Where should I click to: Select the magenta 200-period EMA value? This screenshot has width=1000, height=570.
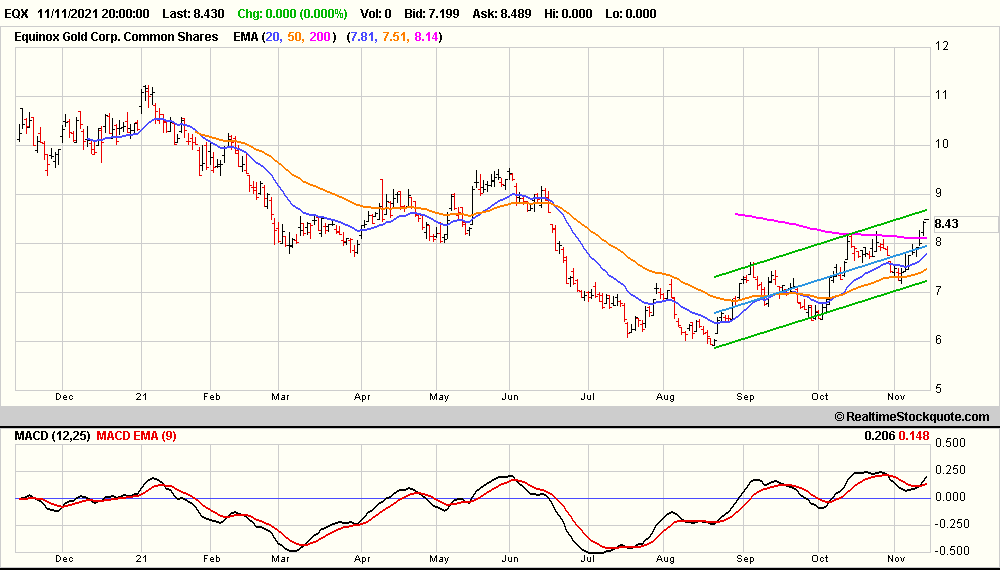pyautogui.click(x=424, y=37)
